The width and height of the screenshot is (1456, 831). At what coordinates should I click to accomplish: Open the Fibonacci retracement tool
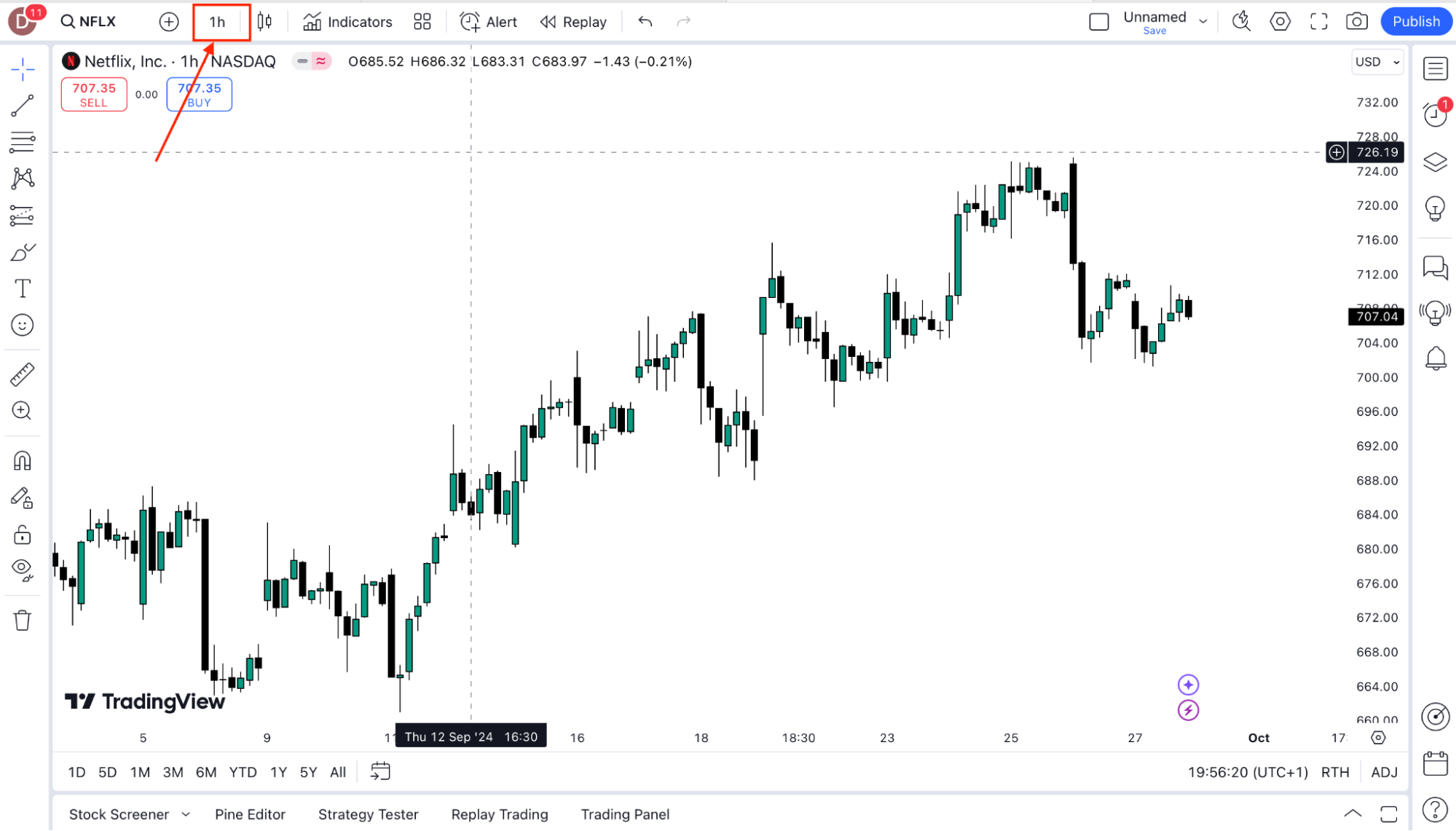[x=23, y=142]
